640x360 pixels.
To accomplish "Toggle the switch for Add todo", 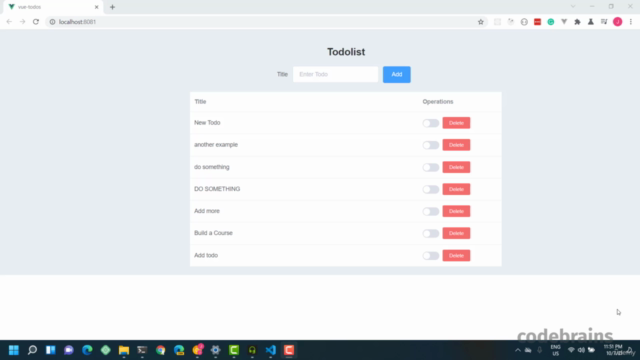I will click(431, 256).
